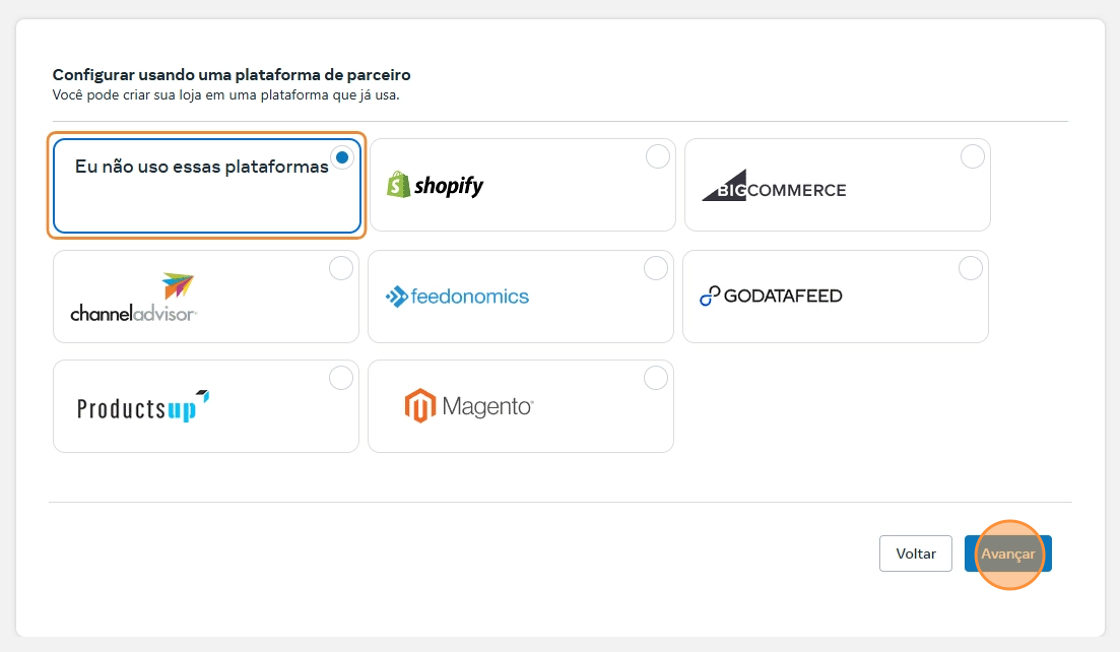Click the selected 'Eu não uso essas plataformas' radio
This screenshot has width=1120, height=652.
click(x=343, y=157)
